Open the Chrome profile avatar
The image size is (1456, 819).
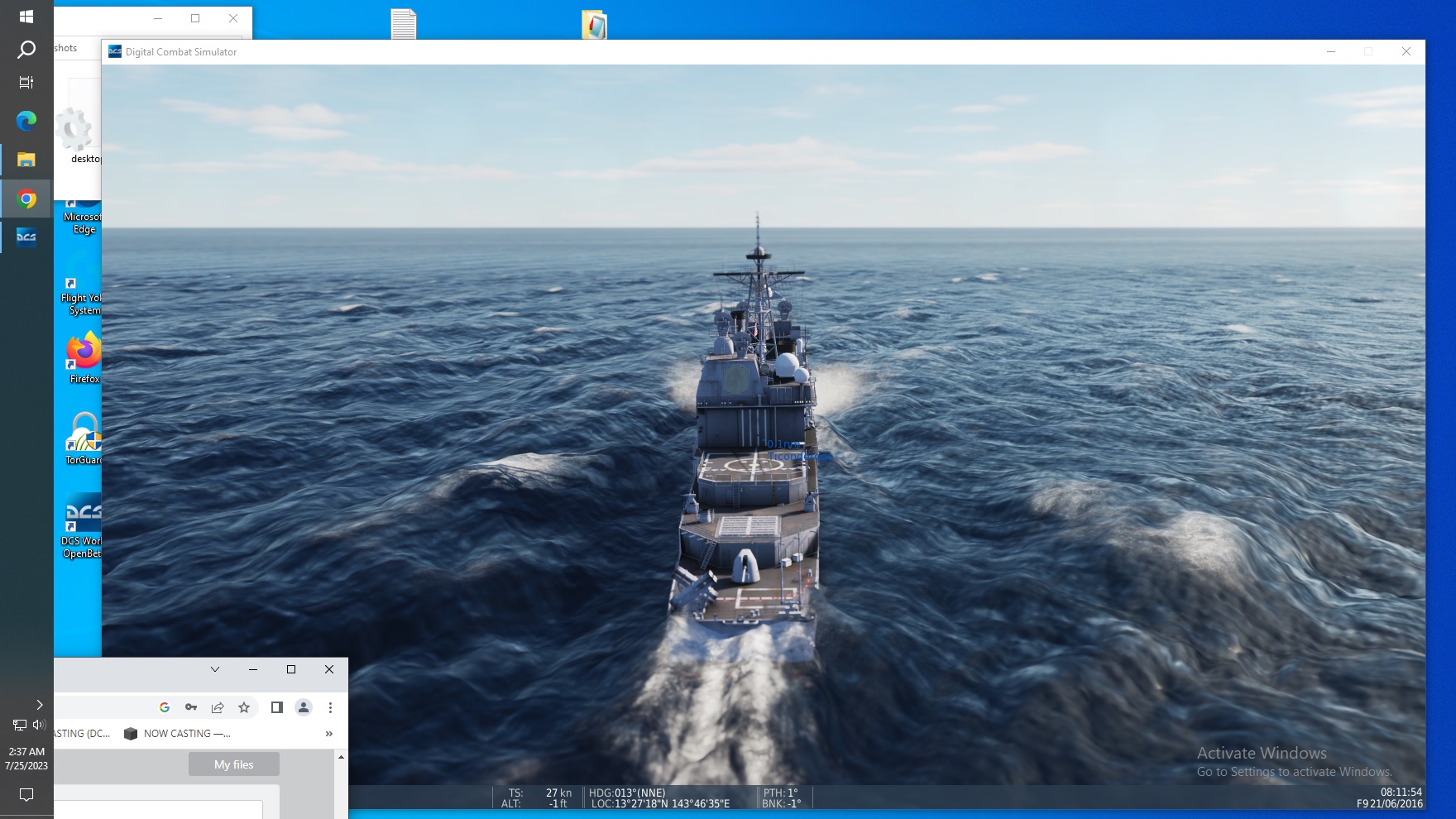(304, 707)
